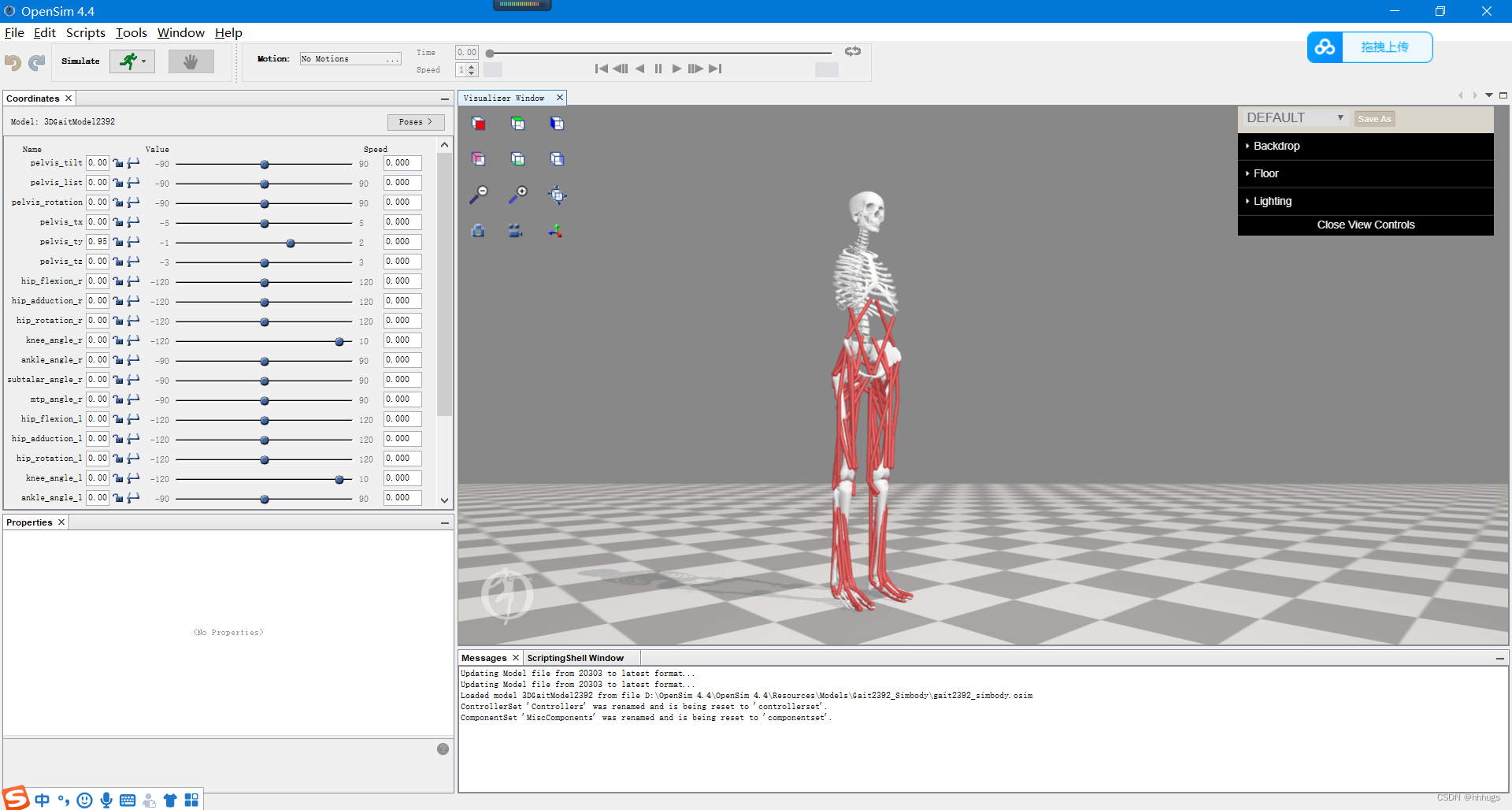This screenshot has height=810, width=1512.
Task: Jump to the end of motion
Action: (x=715, y=69)
